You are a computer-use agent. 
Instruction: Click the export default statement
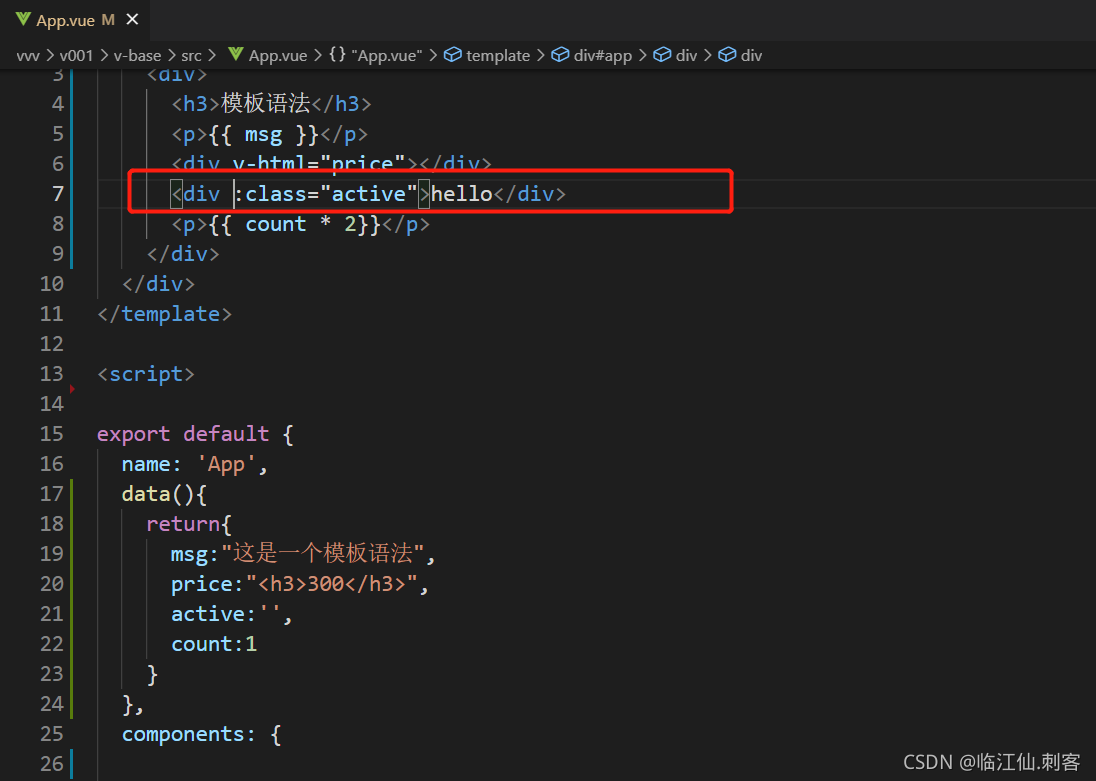click(x=183, y=434)
